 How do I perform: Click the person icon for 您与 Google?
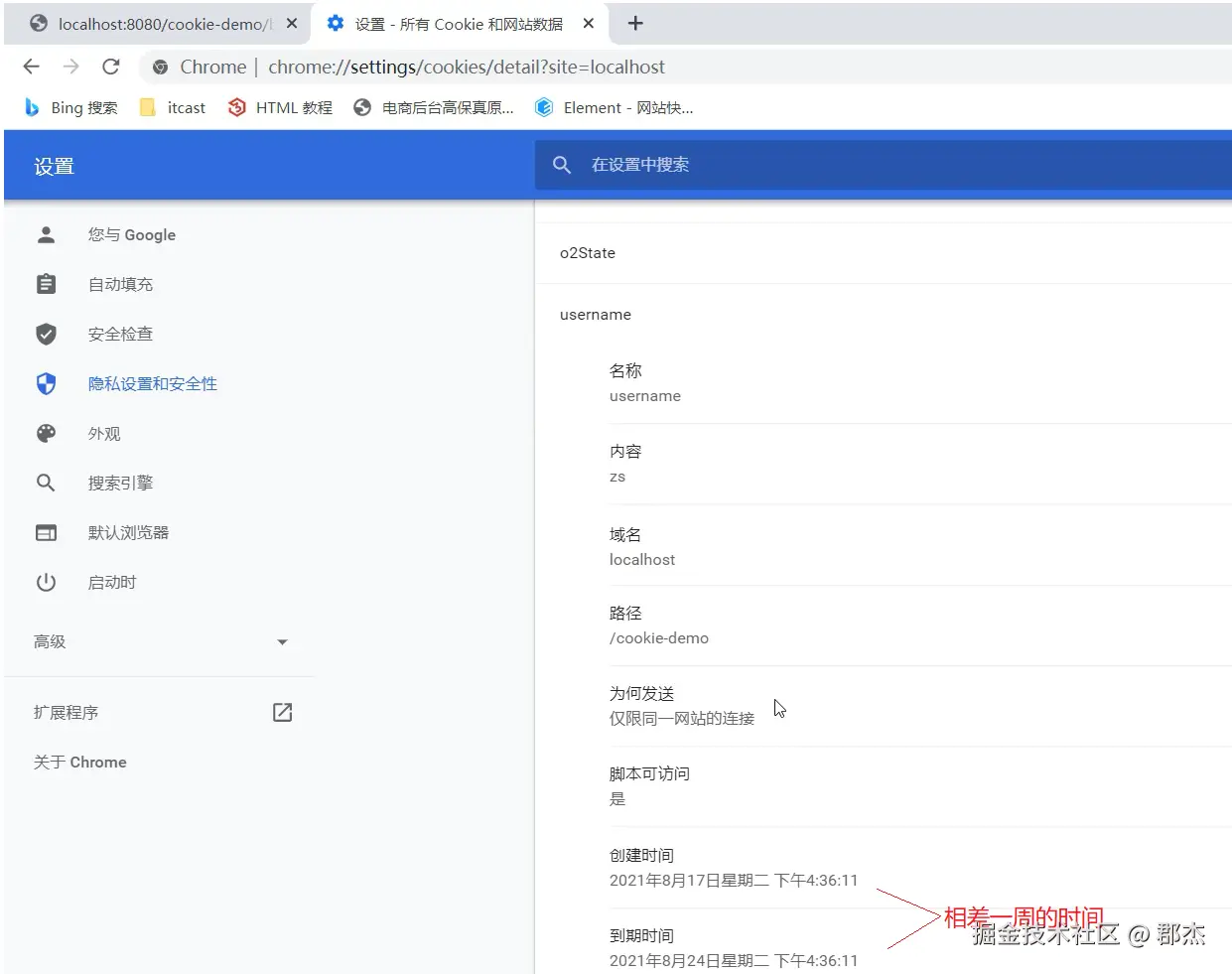(x=46, y=234)
